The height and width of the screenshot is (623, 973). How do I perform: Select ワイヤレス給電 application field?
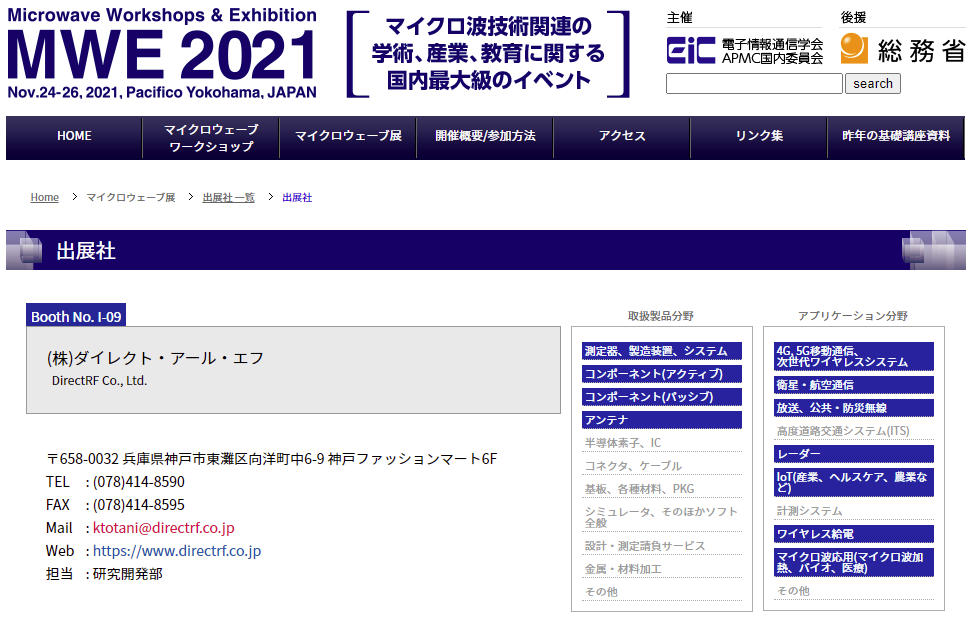click(x=854, y=534)
